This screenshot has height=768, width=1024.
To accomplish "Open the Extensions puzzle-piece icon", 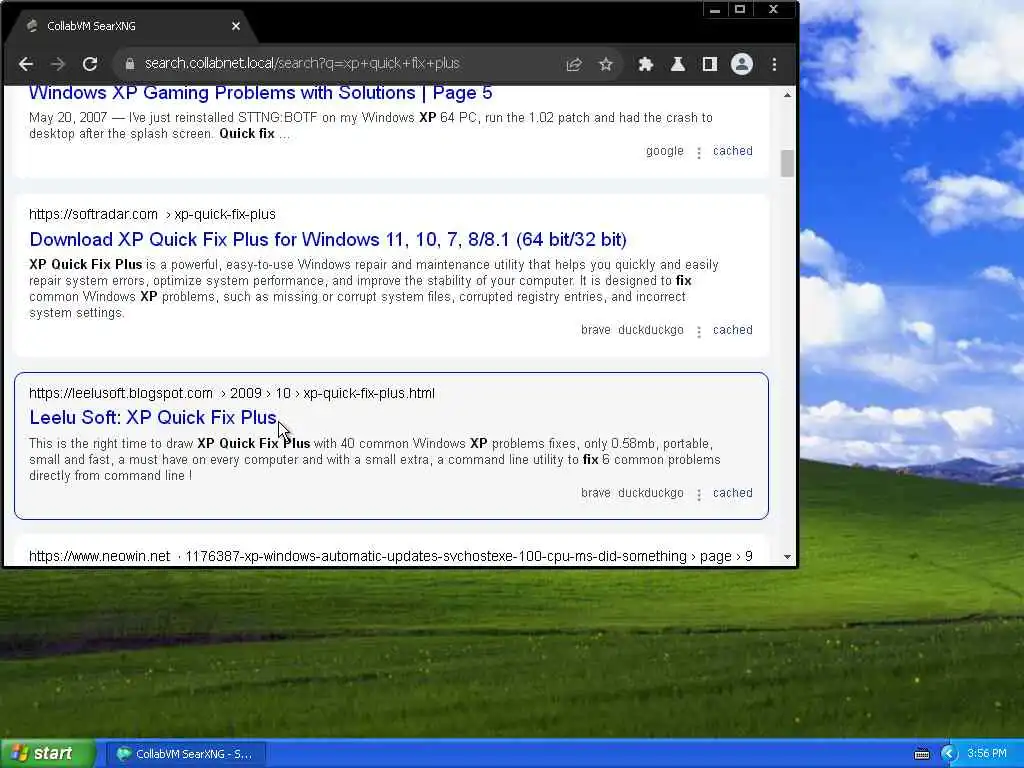I will point(646,64).
